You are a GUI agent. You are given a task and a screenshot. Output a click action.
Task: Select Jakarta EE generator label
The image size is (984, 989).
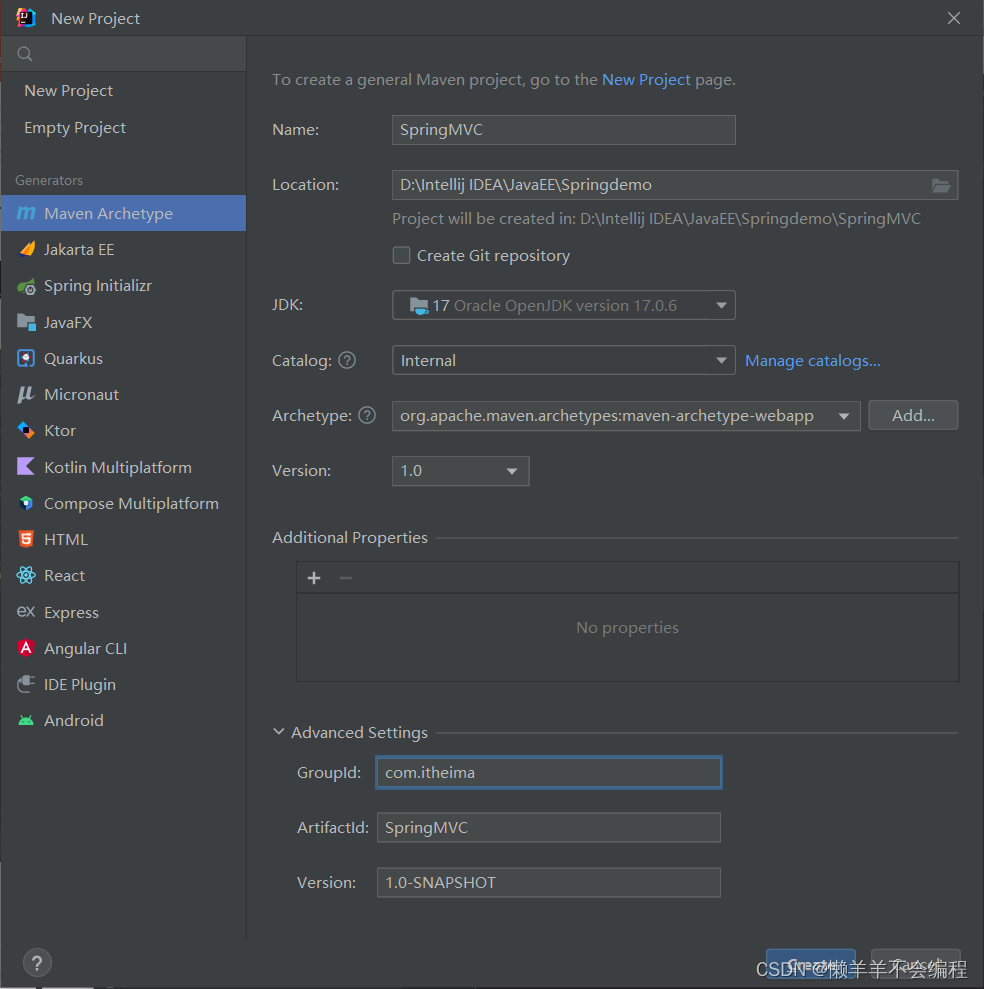pos(79,250)
